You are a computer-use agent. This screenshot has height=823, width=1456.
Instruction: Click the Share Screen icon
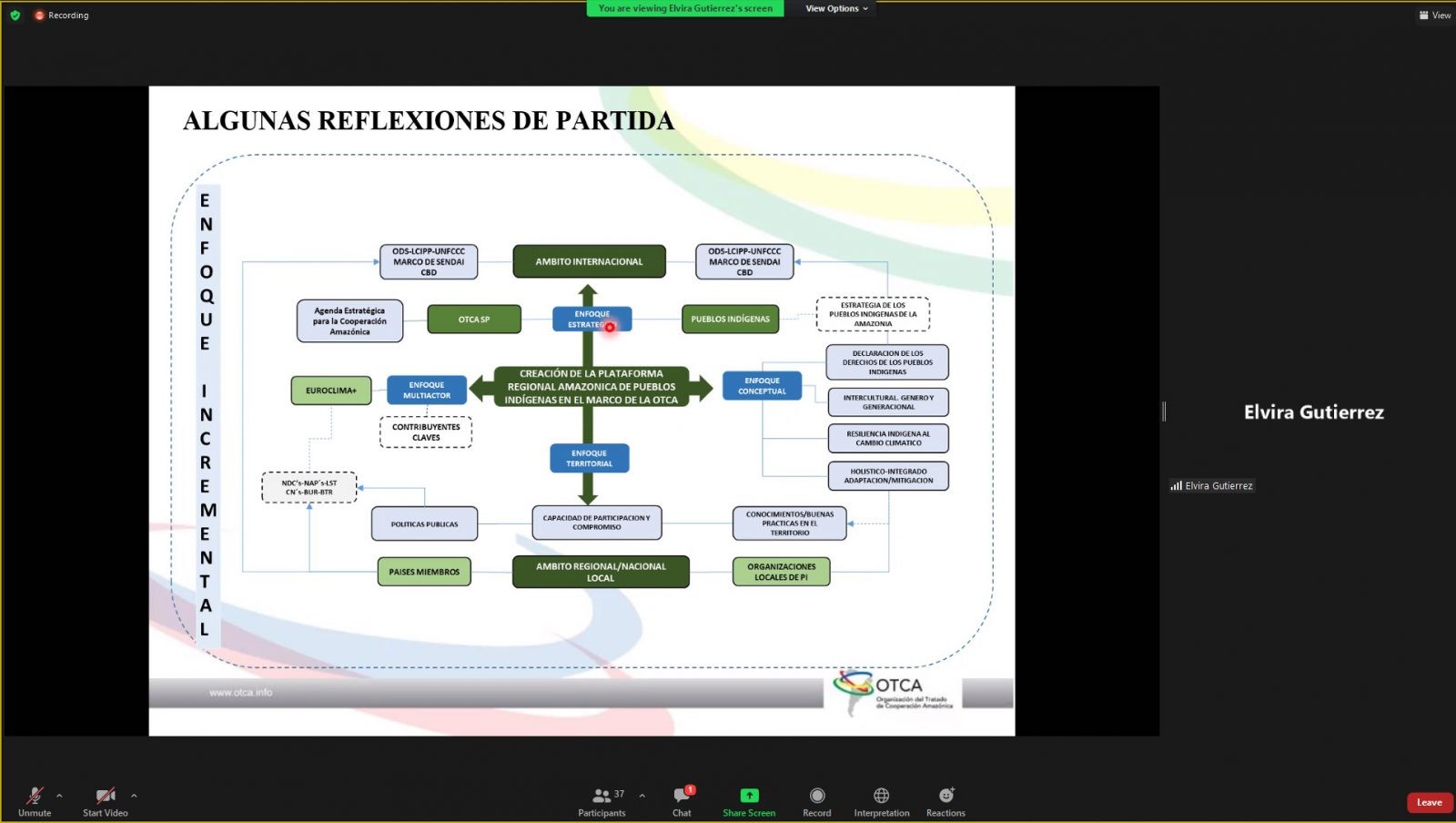point(749,796)
